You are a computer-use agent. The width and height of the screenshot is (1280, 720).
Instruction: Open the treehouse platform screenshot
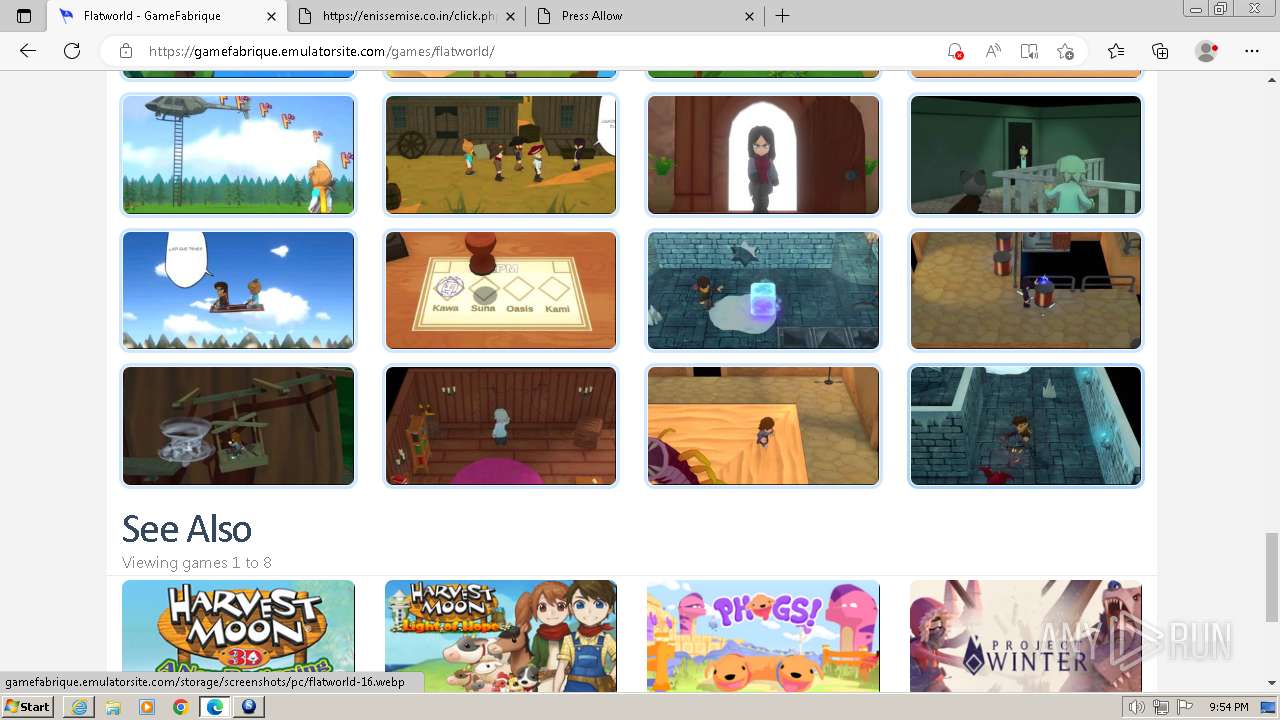[238, 426]
